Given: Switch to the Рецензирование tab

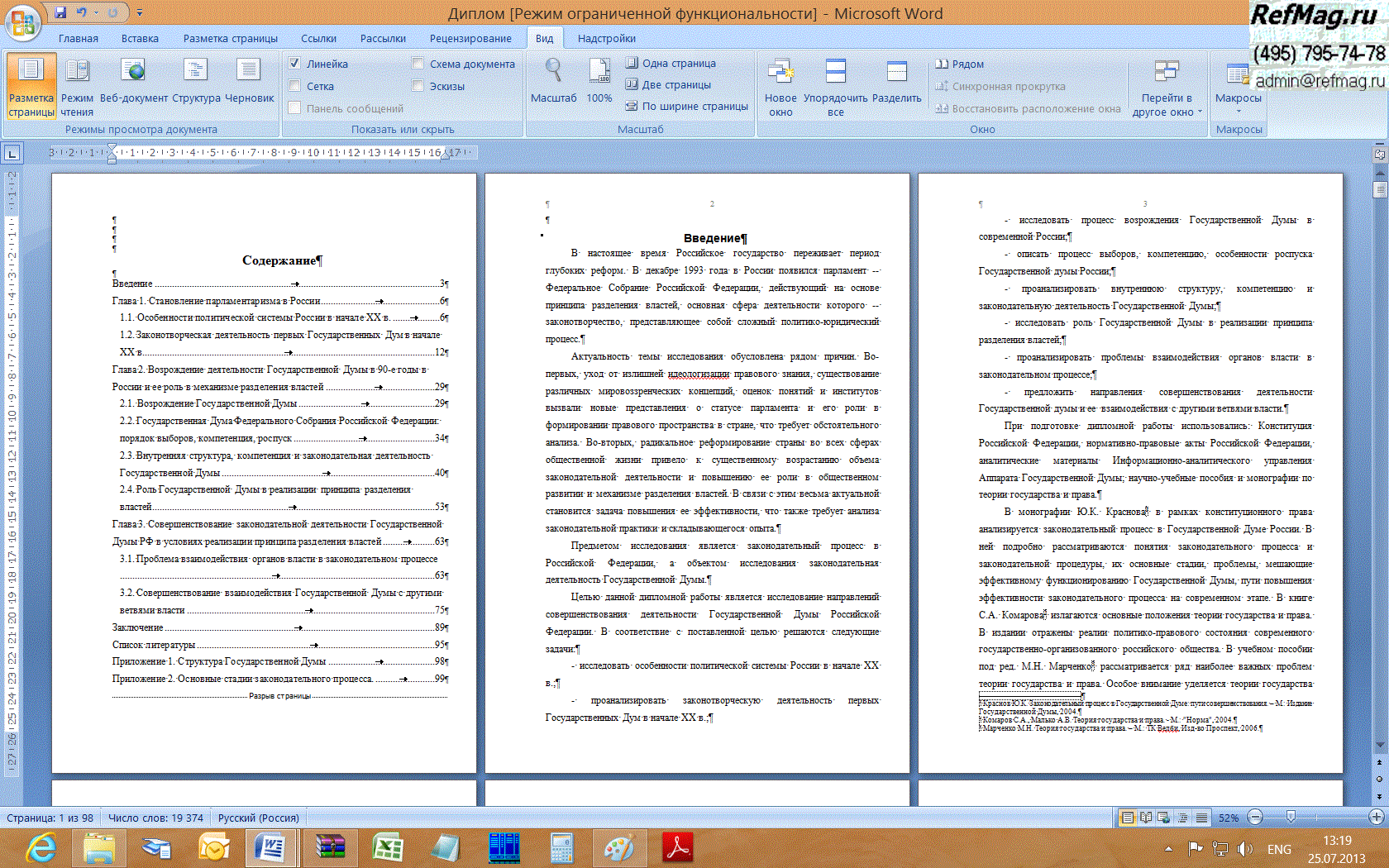Looking at the screenshot, I should pos(470,38).
